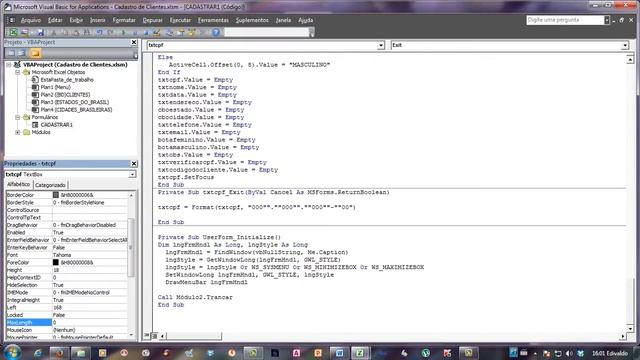Open the Suplementos menu

click(x=252, y=20)
